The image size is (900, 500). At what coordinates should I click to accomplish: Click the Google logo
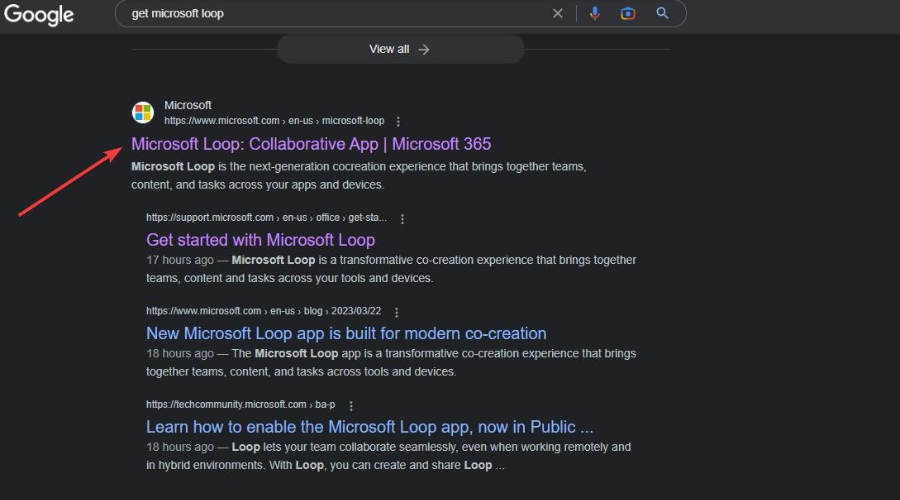click(x=39, y=14)
